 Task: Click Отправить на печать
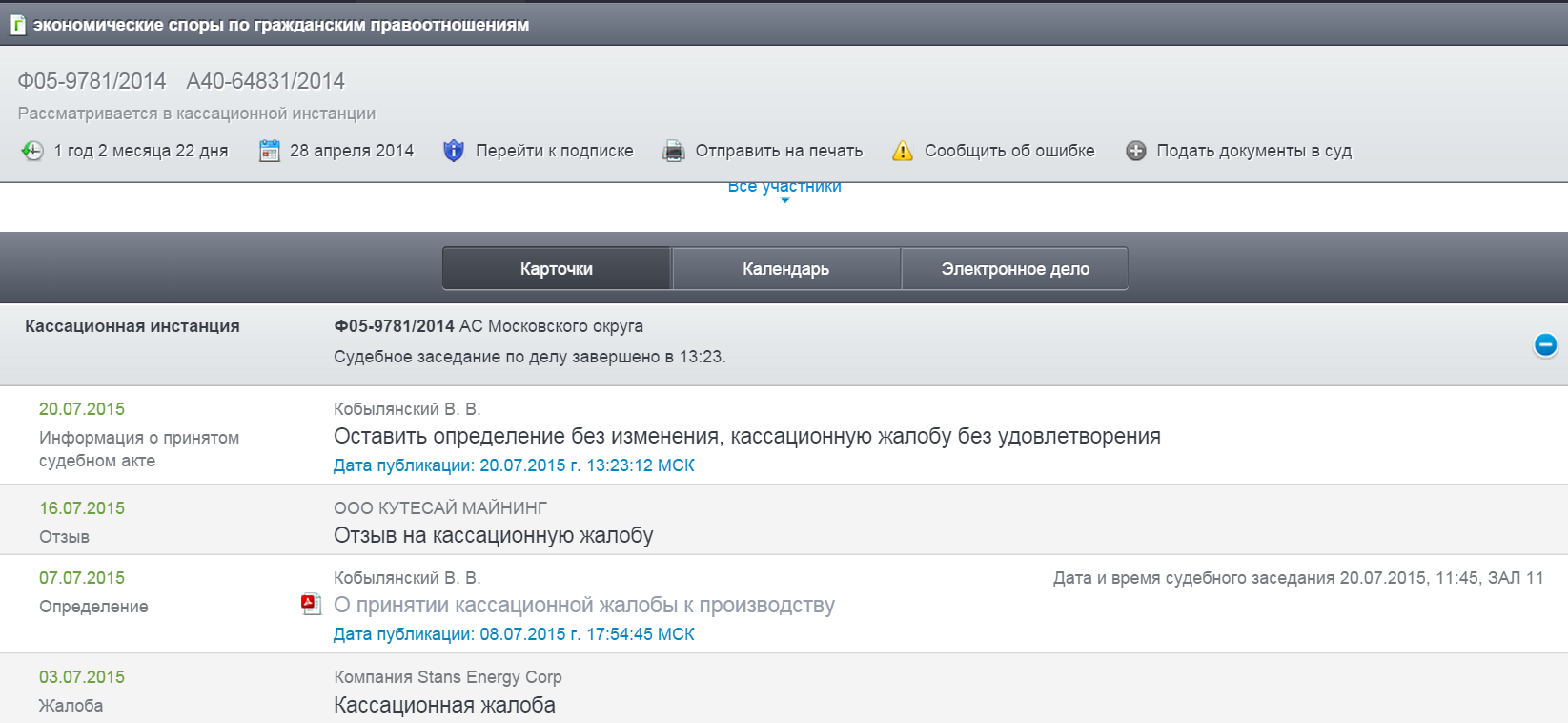pos(778,151)
